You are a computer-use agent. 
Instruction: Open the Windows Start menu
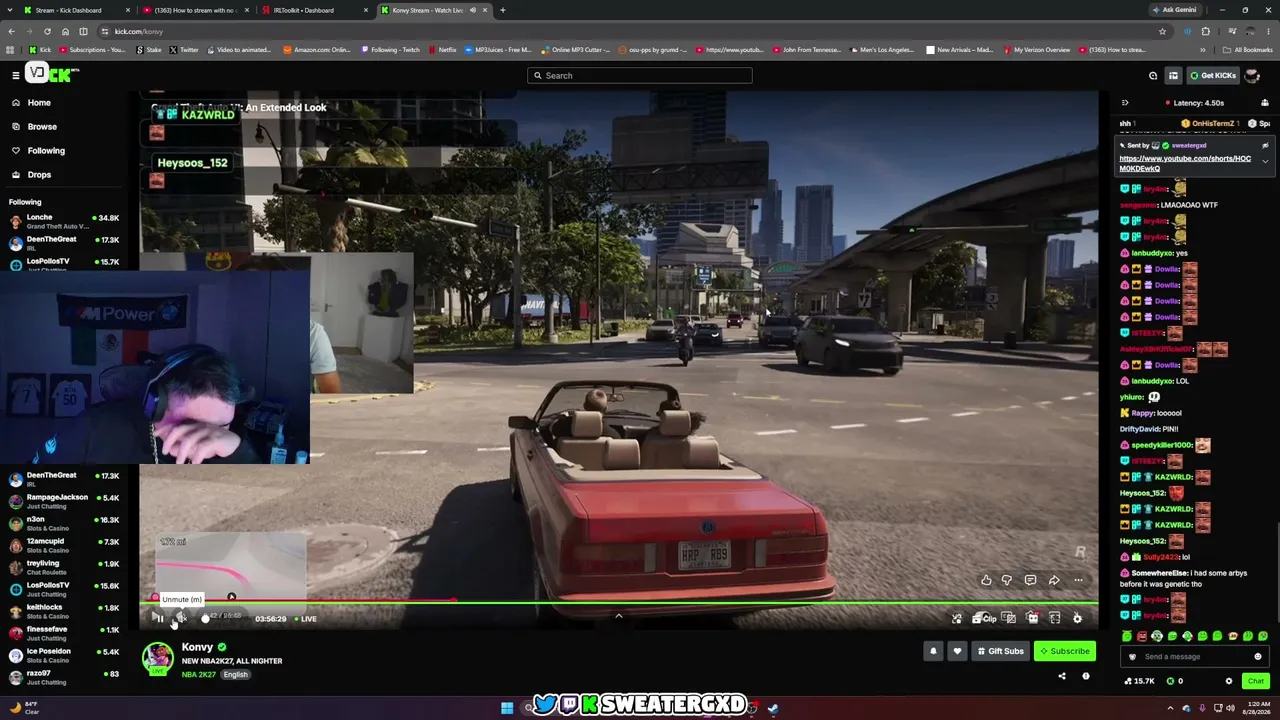pos(507,708)
